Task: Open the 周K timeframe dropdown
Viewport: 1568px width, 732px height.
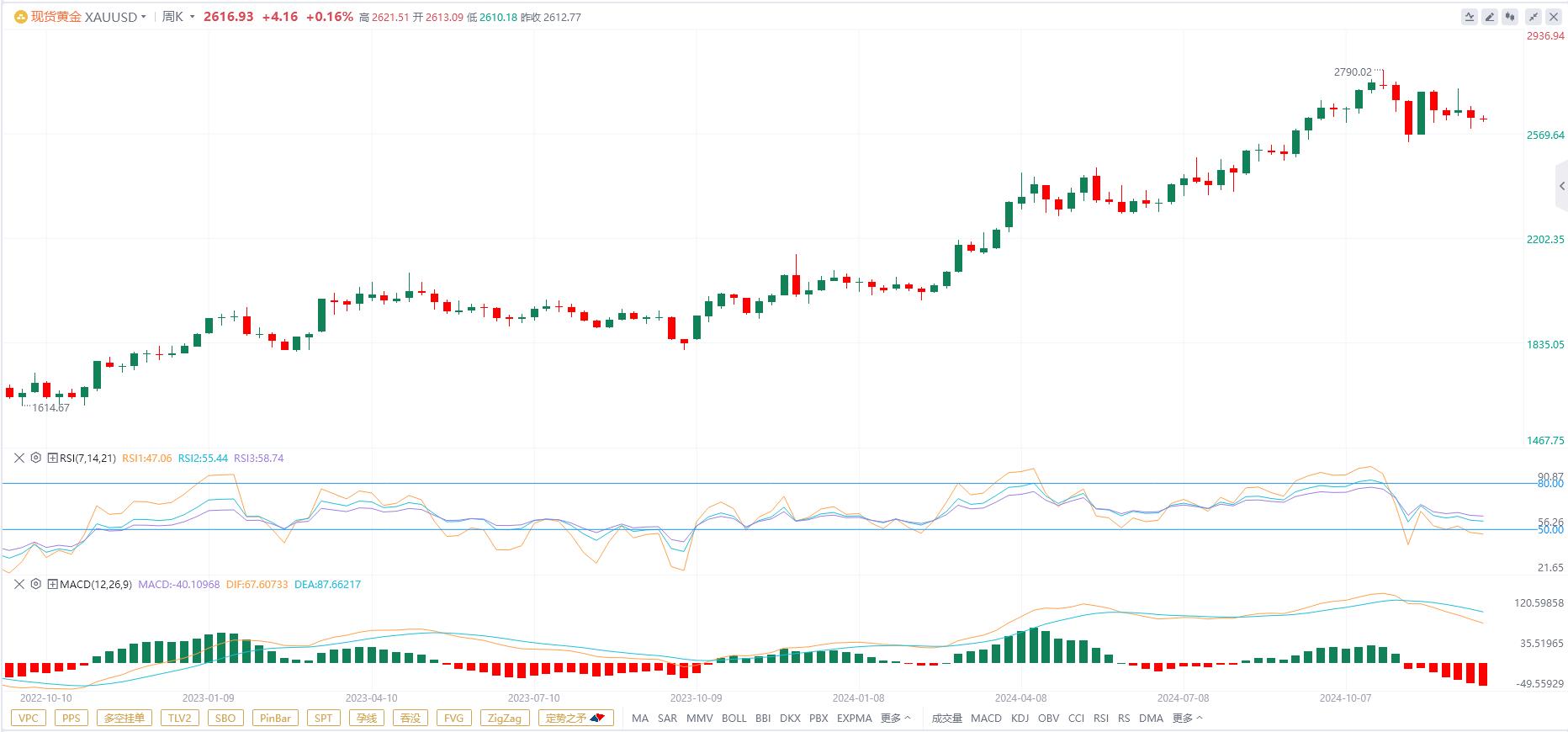Action: [x=193, y=17]
